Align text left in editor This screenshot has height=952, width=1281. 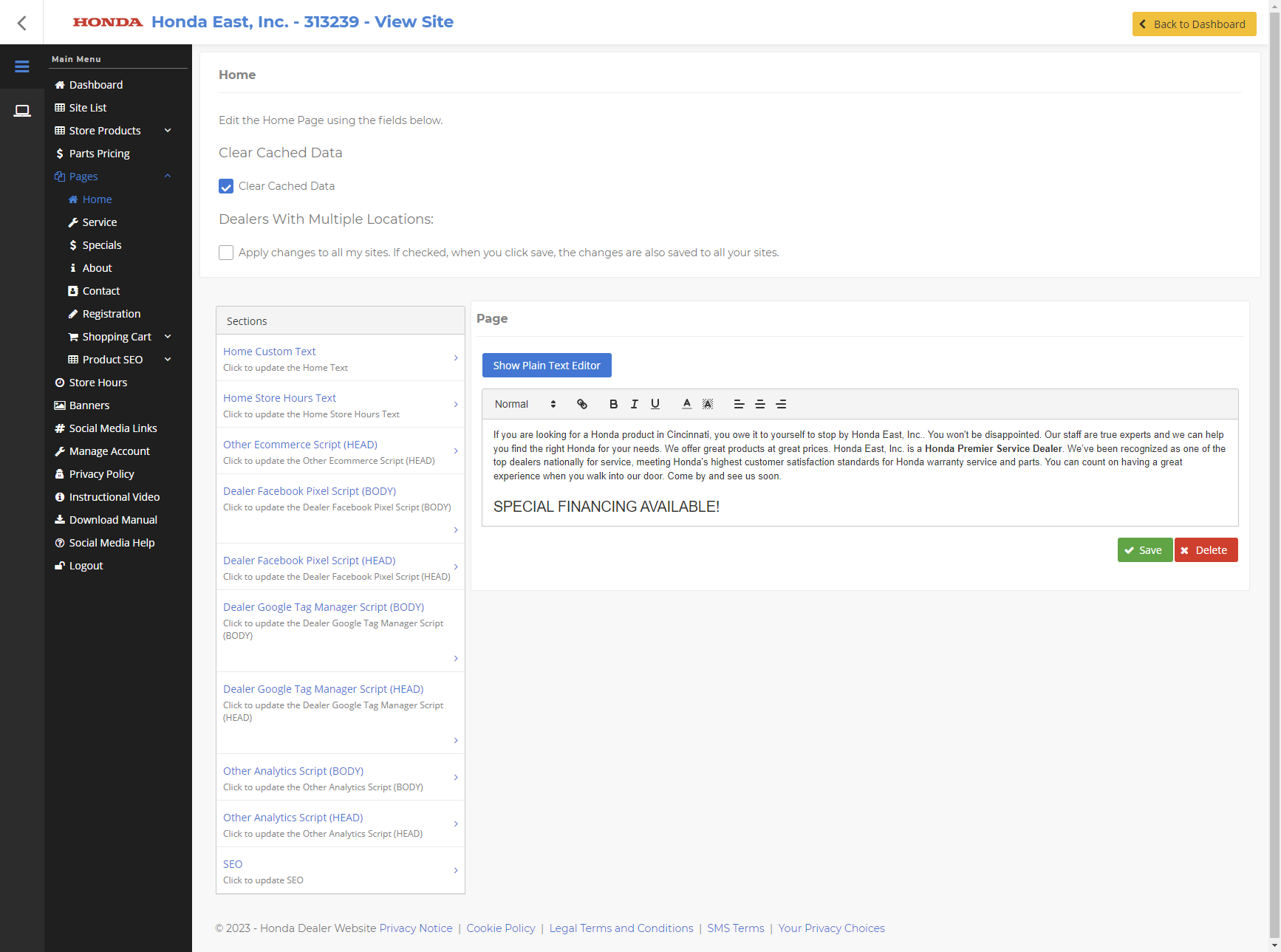coord(739,404)
